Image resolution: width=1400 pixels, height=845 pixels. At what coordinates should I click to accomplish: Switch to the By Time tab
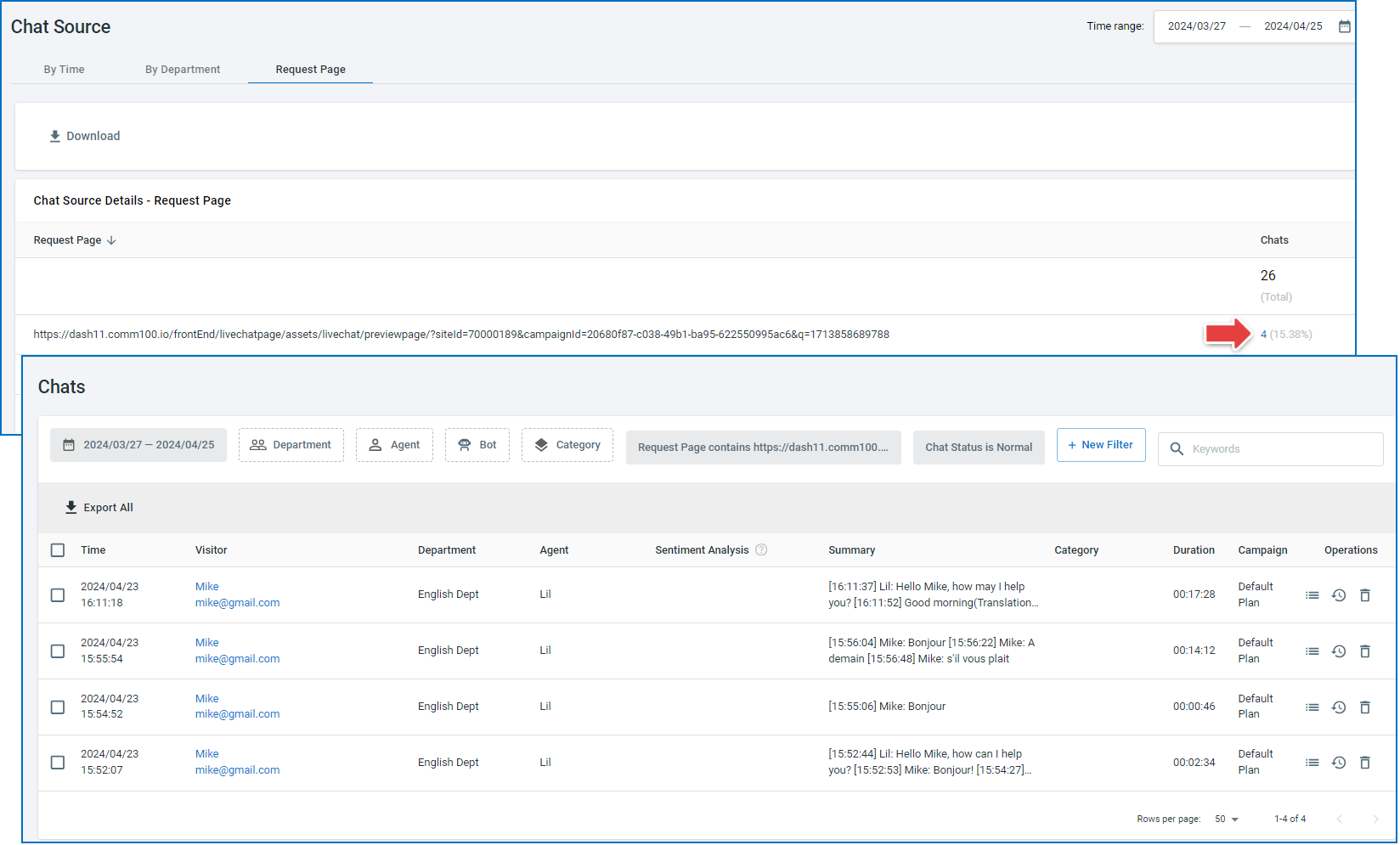(x=65, y=70)
